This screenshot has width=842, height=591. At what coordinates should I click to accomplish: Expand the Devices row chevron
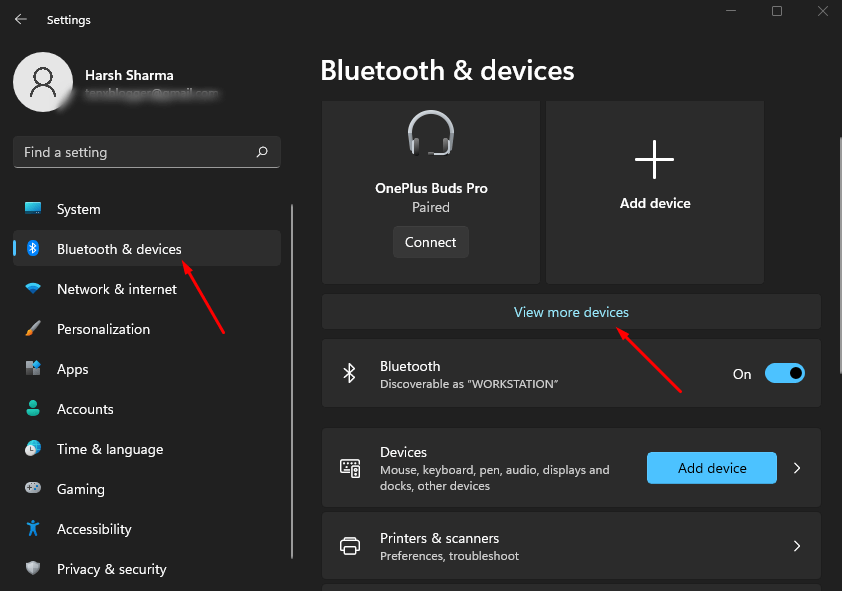click(x=797, y=468)
